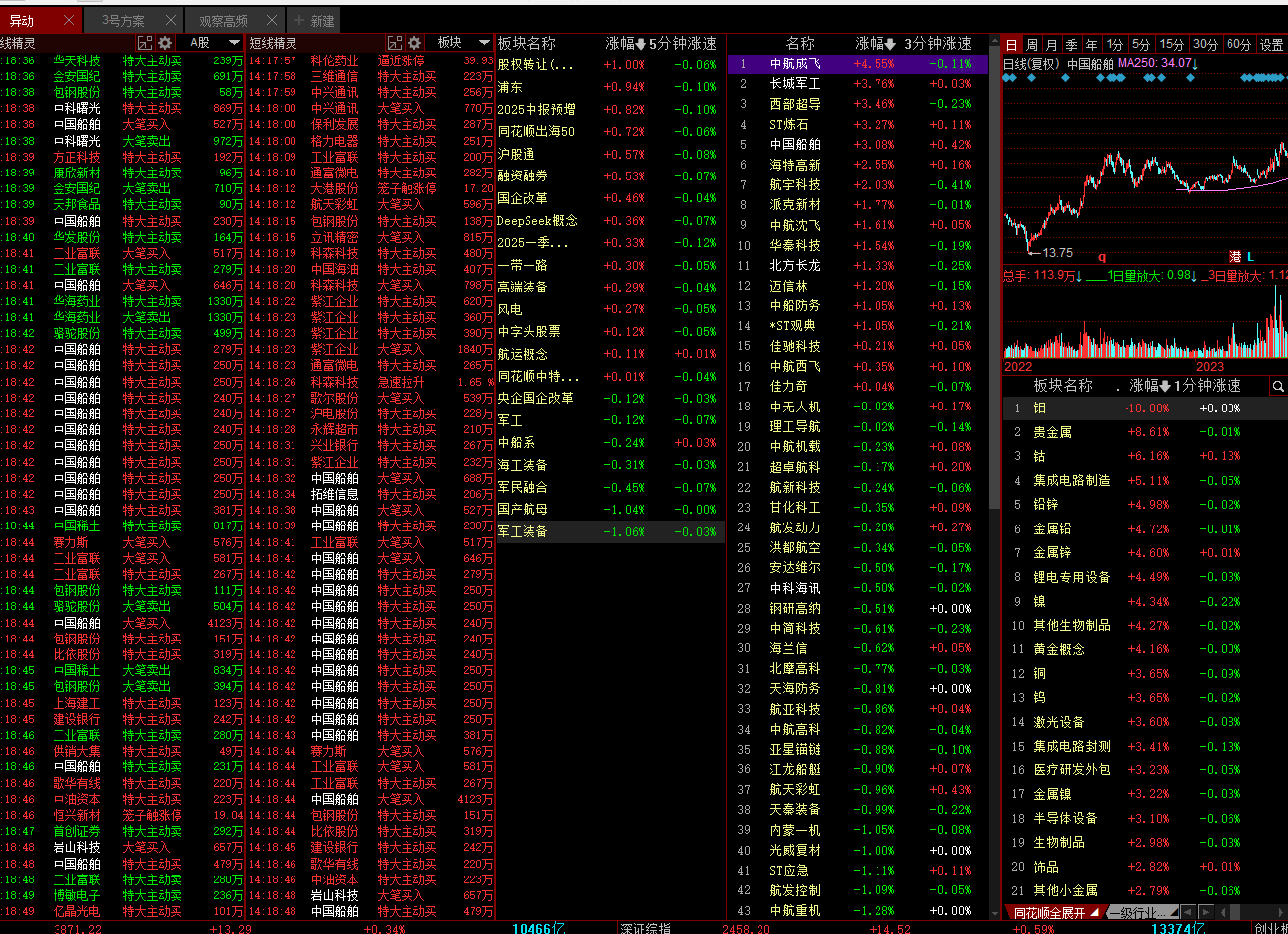Select the 季 chart period
Viewport: 1288px width, 934px height.
[x=1072, y=45]
